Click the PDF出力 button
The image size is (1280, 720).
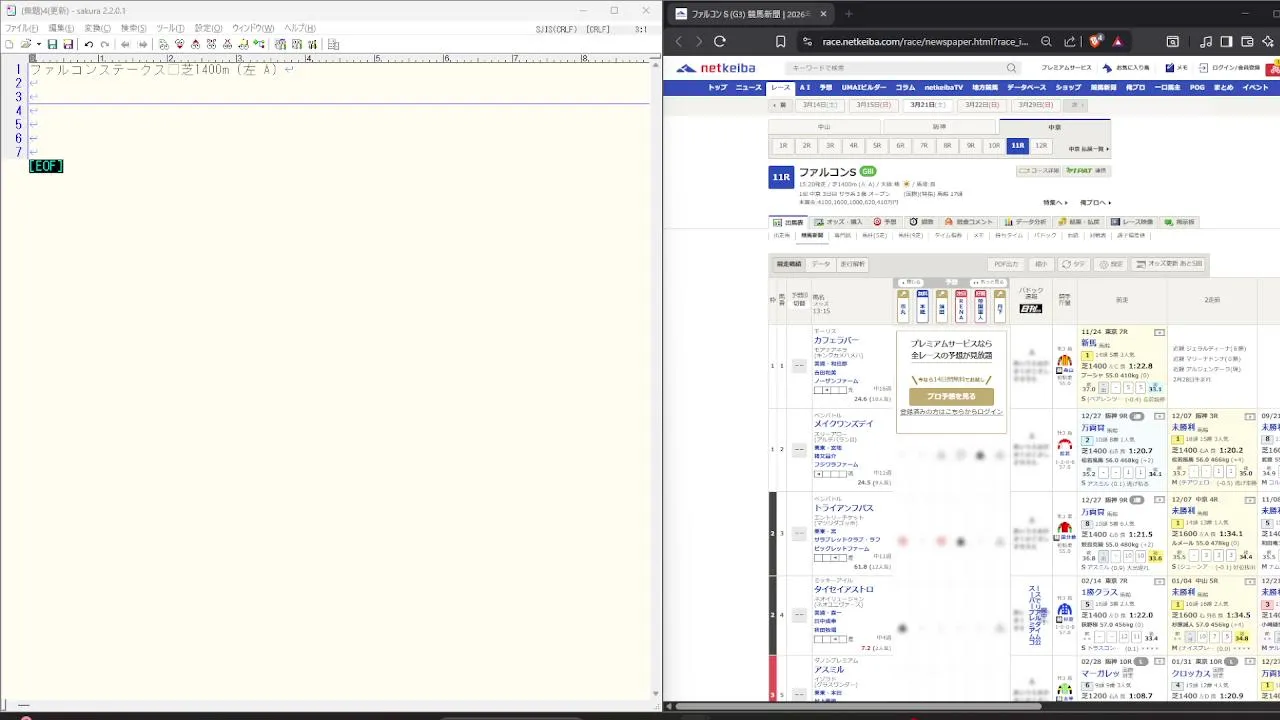[1006, 264]
